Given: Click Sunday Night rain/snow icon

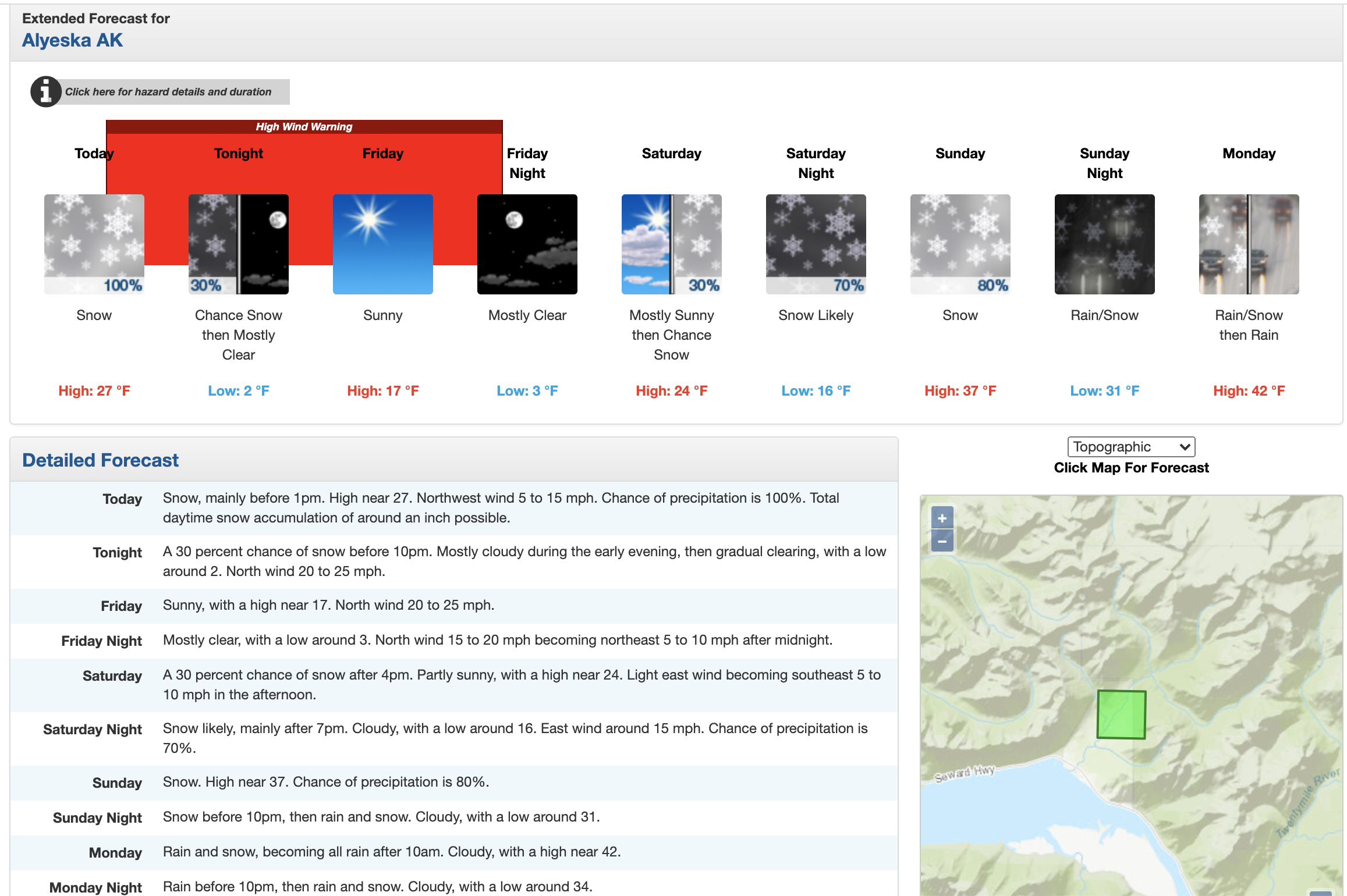Looking at the screenshot, I should coord(1105,244).
